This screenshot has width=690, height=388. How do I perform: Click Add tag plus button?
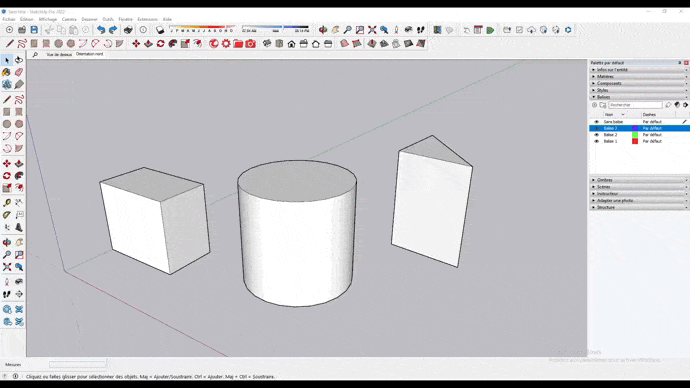tap(595, 105)
